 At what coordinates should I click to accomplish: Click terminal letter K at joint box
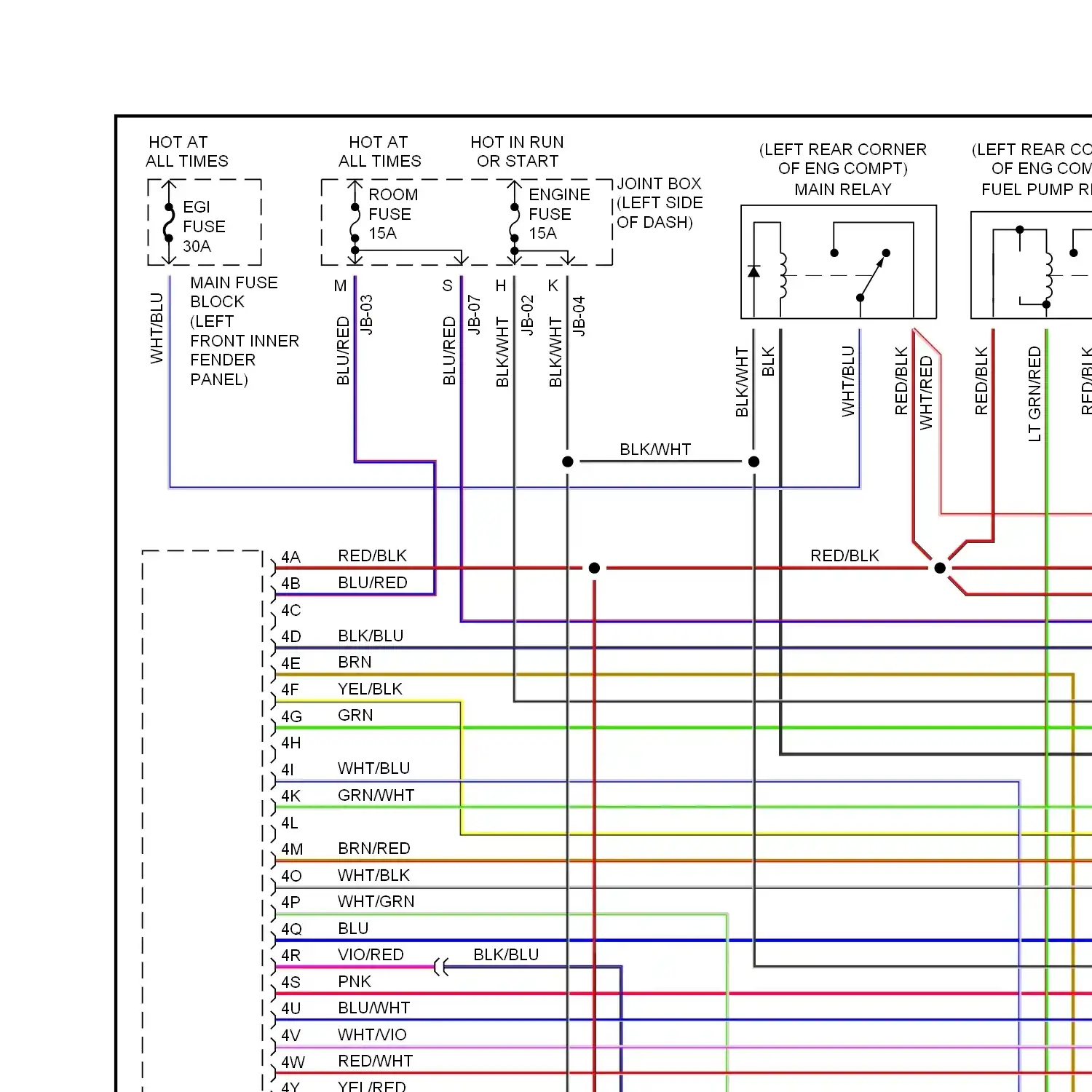[553, 286]
